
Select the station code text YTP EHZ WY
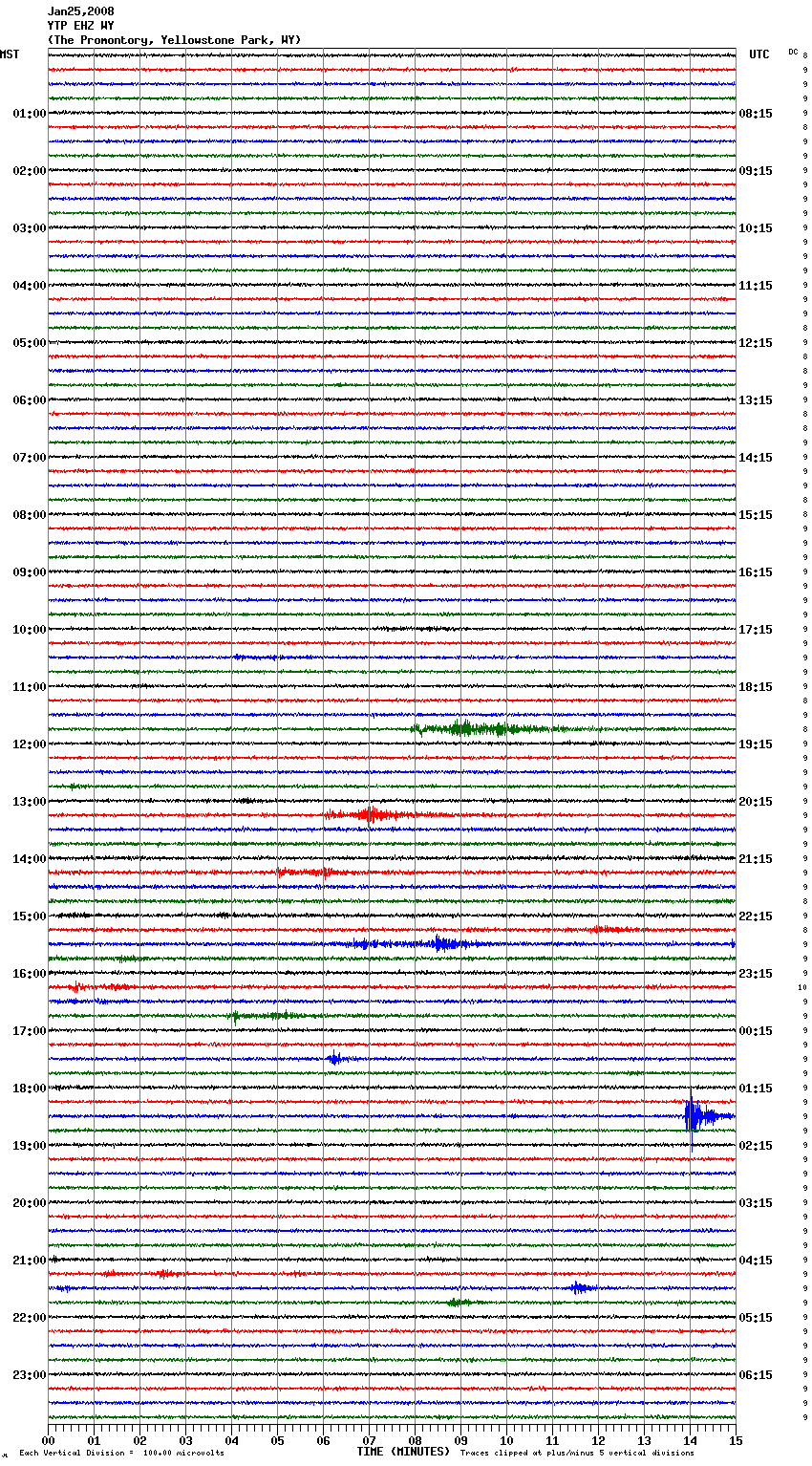(x=80, y=26)
